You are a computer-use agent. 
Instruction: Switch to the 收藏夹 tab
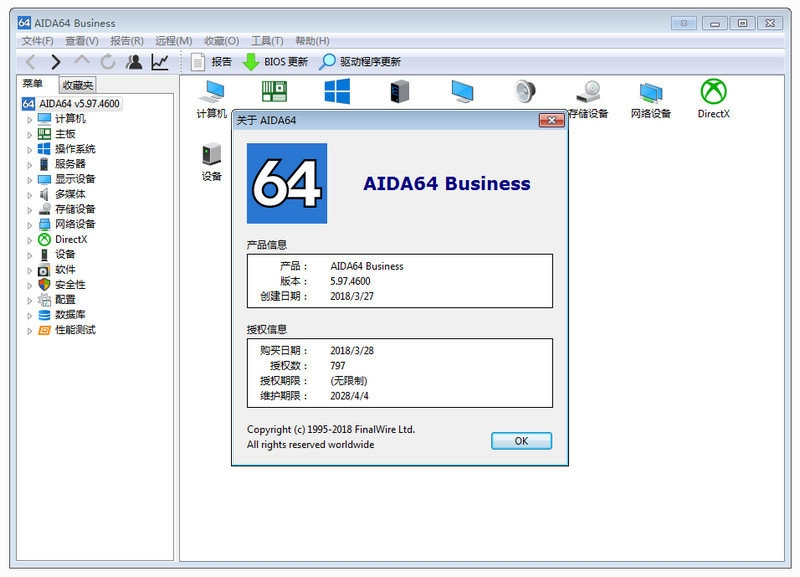tap(78, 85)
